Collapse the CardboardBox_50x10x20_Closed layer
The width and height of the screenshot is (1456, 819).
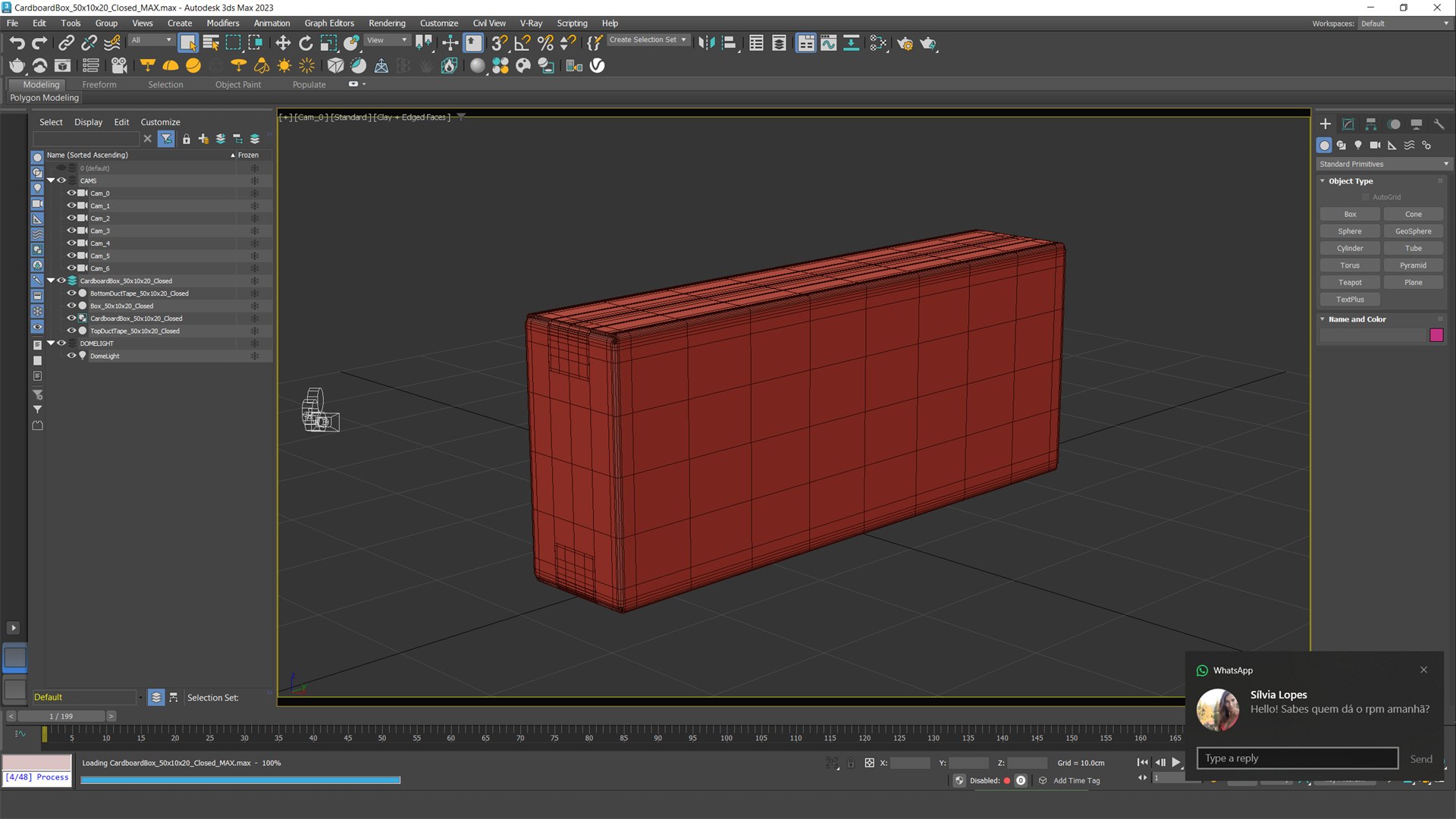point(51,281)
